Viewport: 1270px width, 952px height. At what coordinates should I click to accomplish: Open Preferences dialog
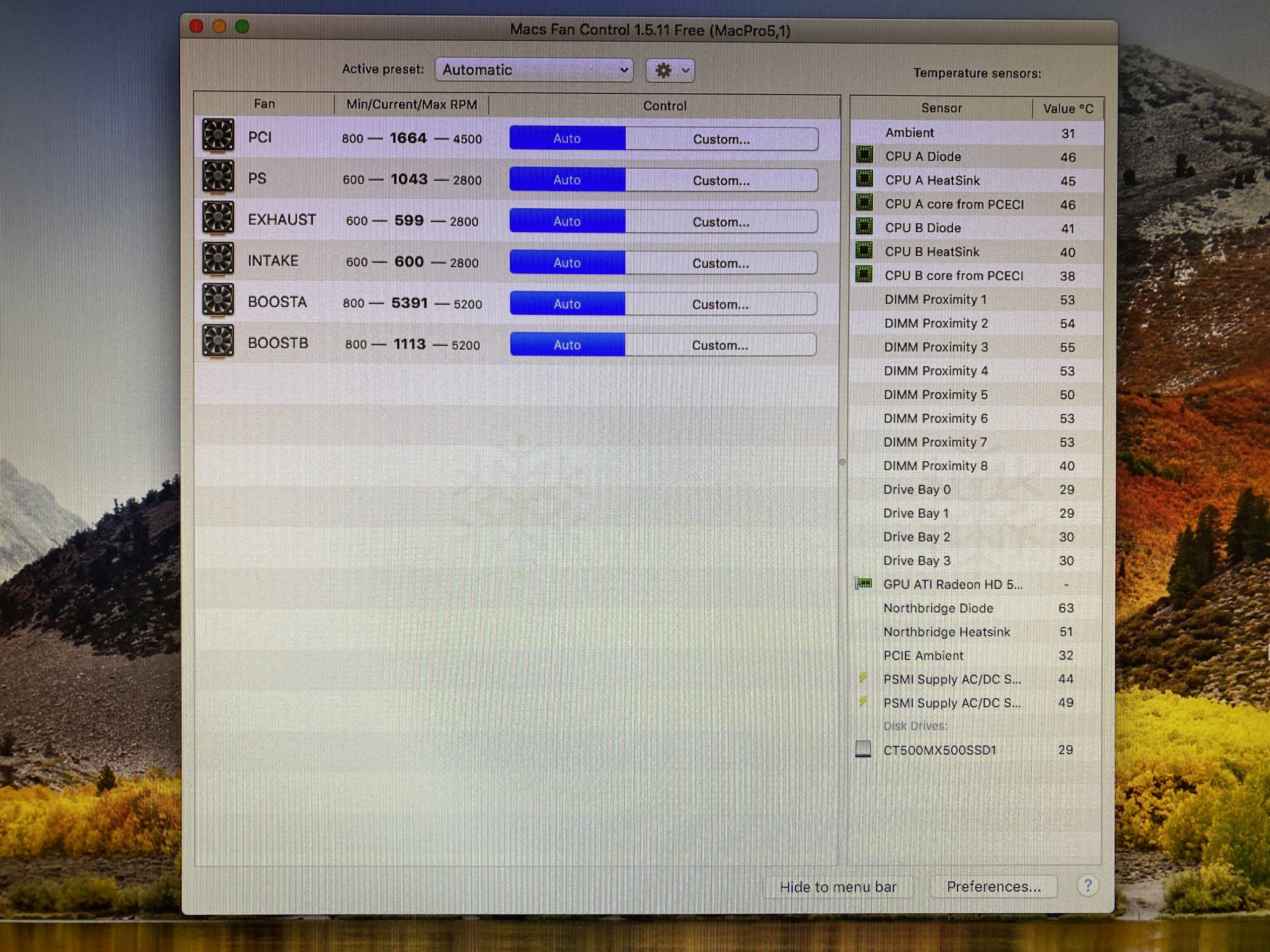tap(994, 886)
